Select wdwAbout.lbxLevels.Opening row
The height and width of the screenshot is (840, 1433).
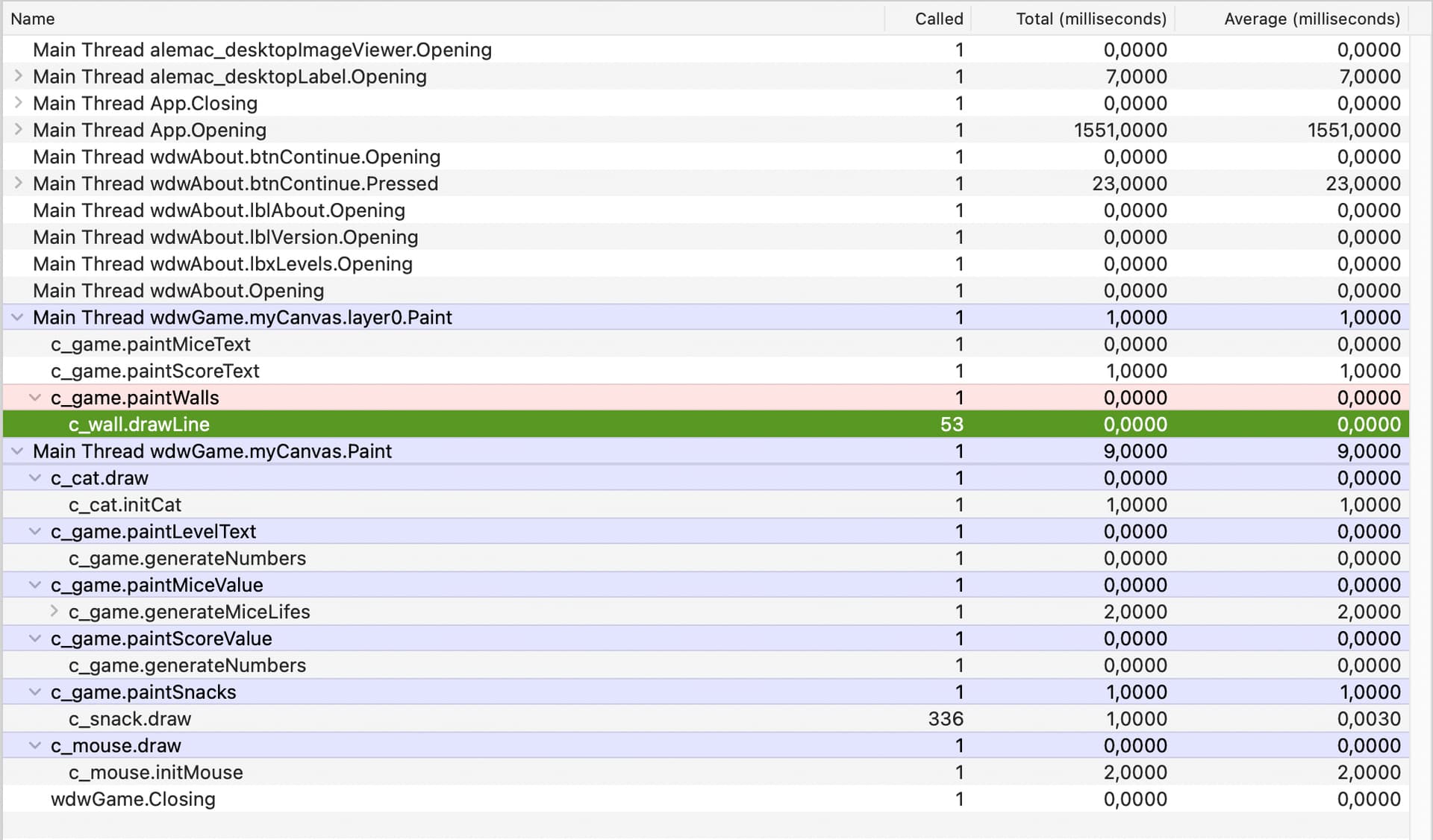click(x=706, y=264)
